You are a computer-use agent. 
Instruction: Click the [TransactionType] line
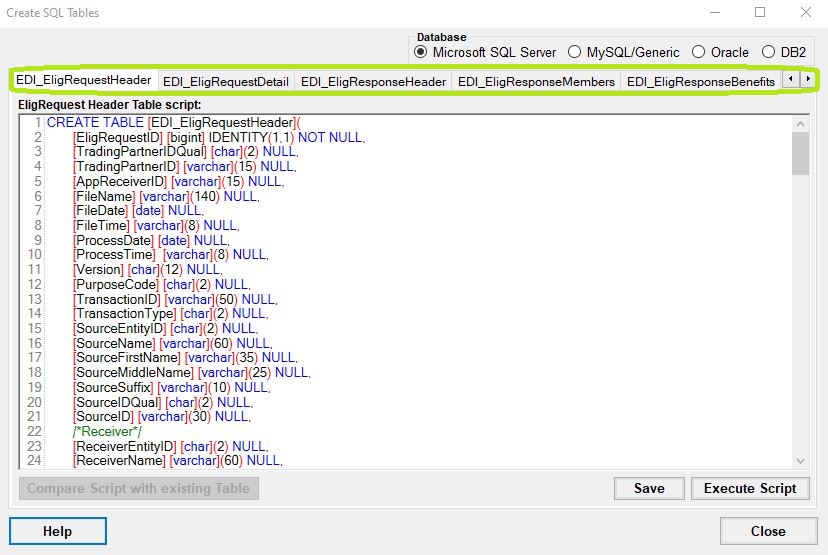click(170, 313)
